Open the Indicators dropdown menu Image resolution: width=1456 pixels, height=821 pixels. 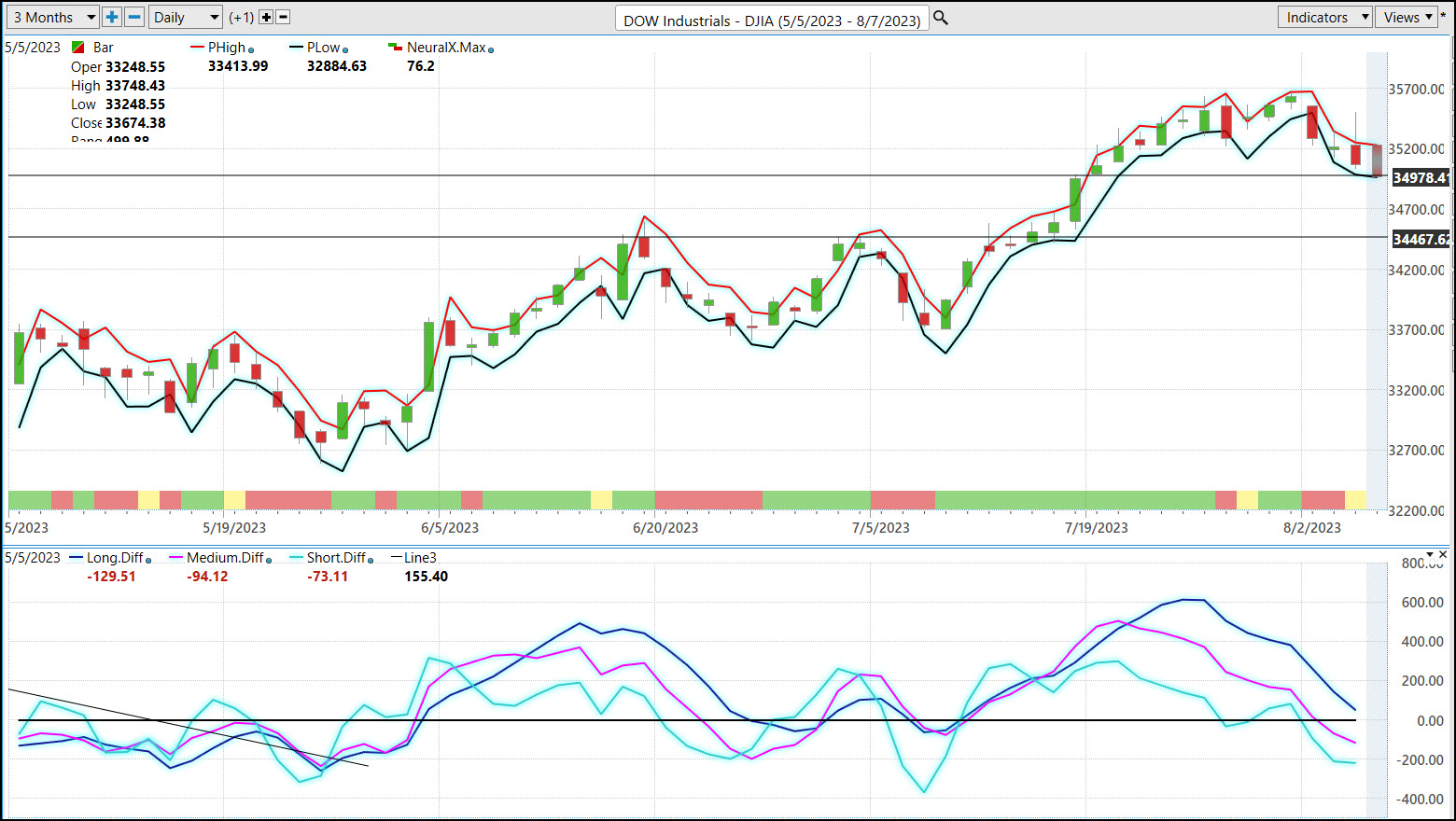pos(1324,17)
